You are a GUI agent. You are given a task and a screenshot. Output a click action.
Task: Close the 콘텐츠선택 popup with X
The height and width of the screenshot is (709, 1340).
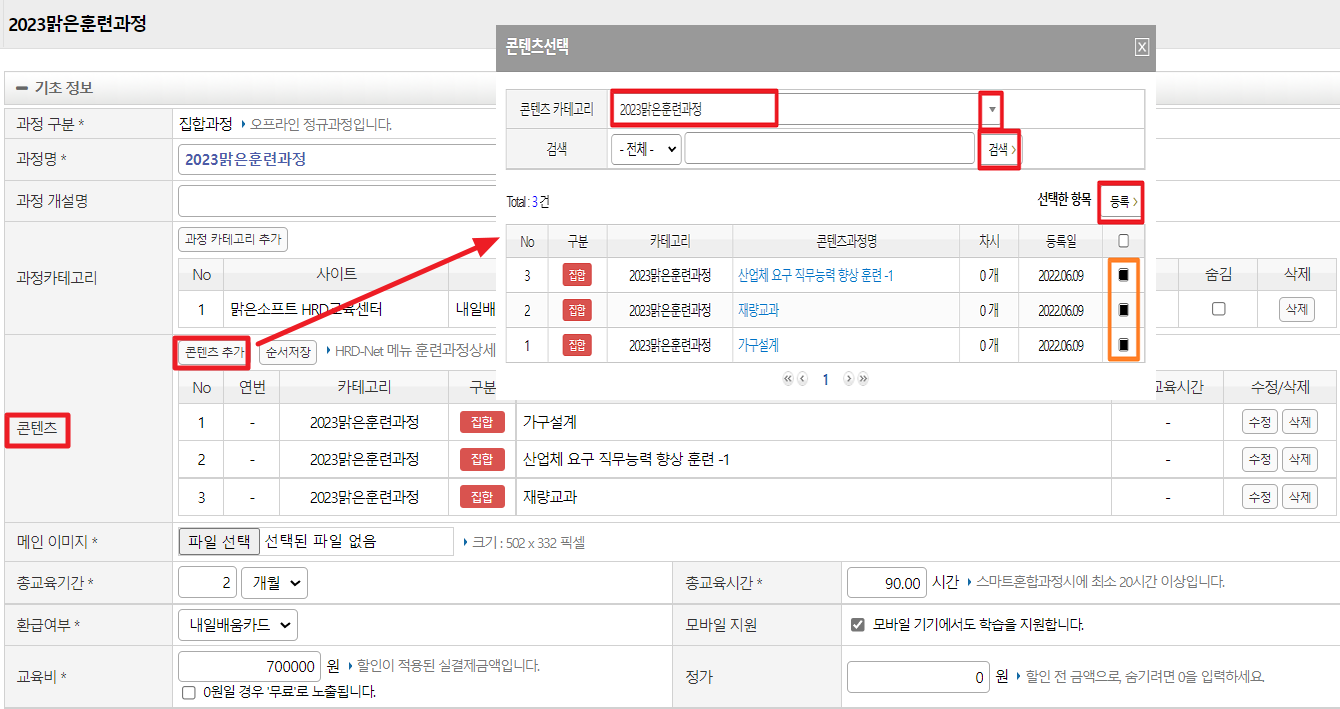click(x=1142, y=47)
